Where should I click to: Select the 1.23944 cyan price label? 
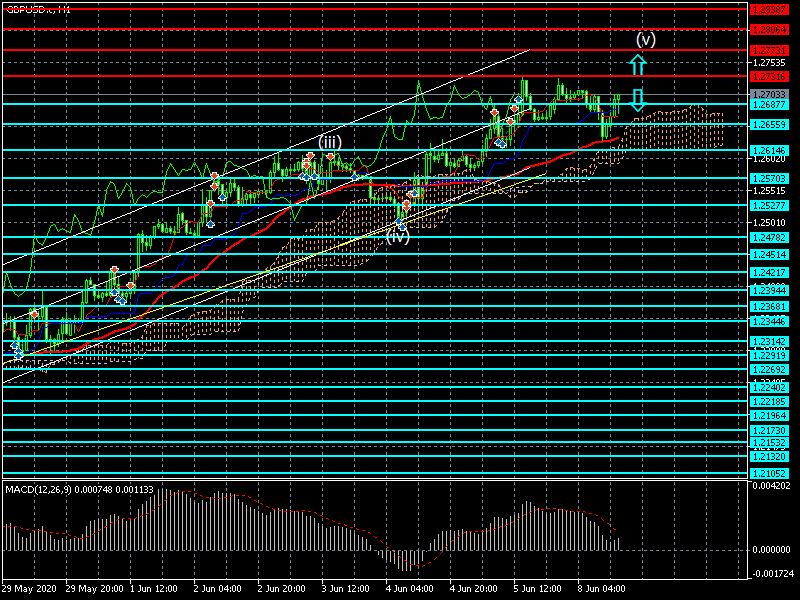pos(769,291)
